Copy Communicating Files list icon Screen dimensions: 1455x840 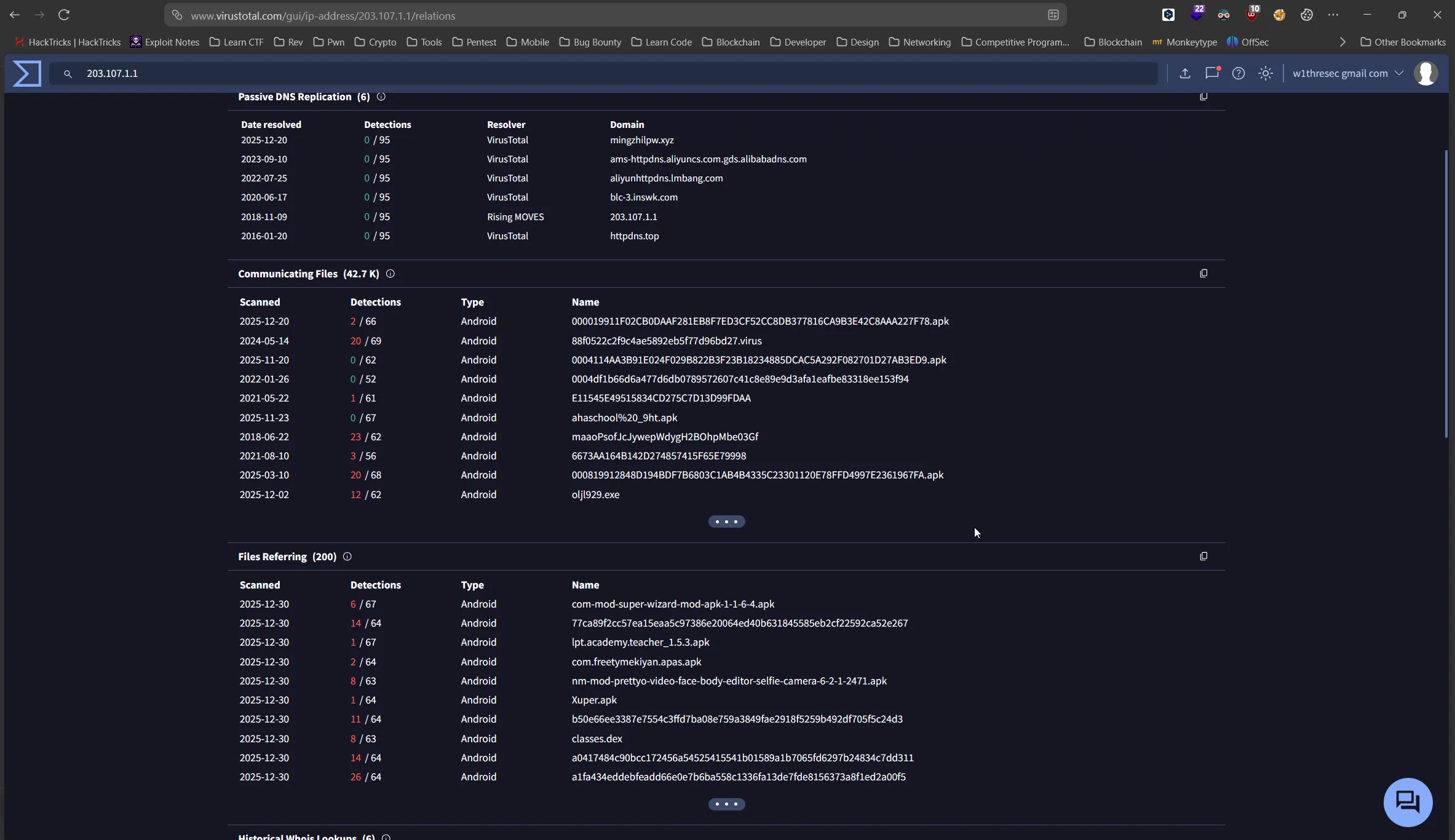(1203, 274)
